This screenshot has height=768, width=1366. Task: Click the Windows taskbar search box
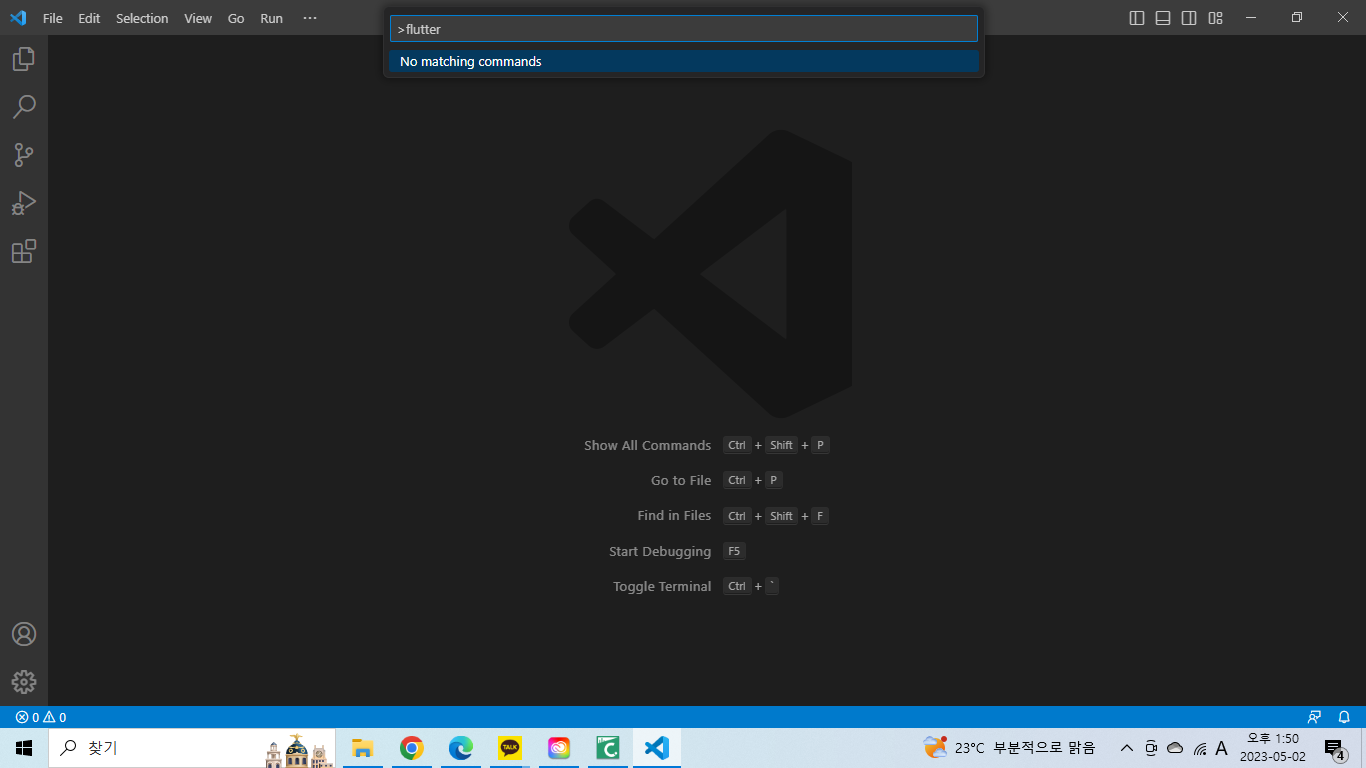193,748
